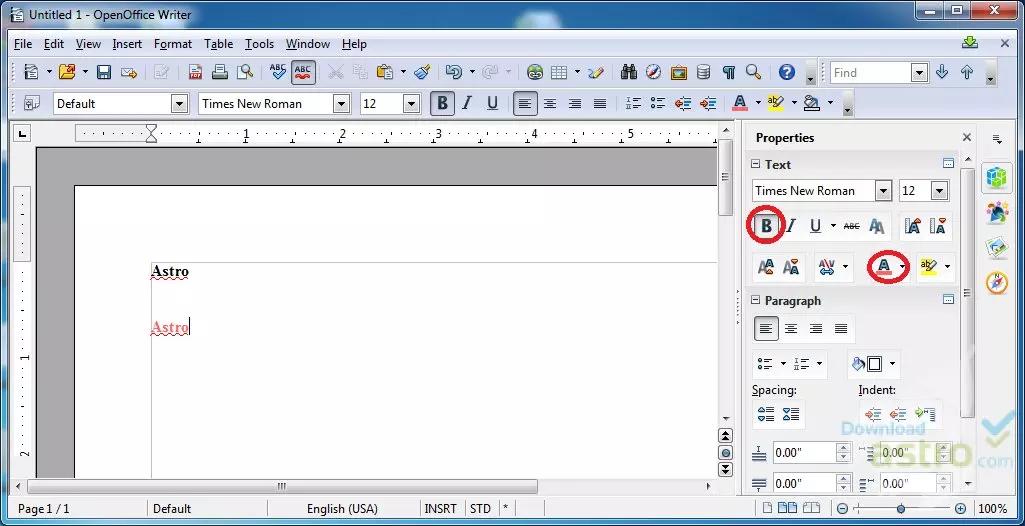
Task: Select the Format Paintbrush icon
Action: pyautogui.click(x=422, y=72)
